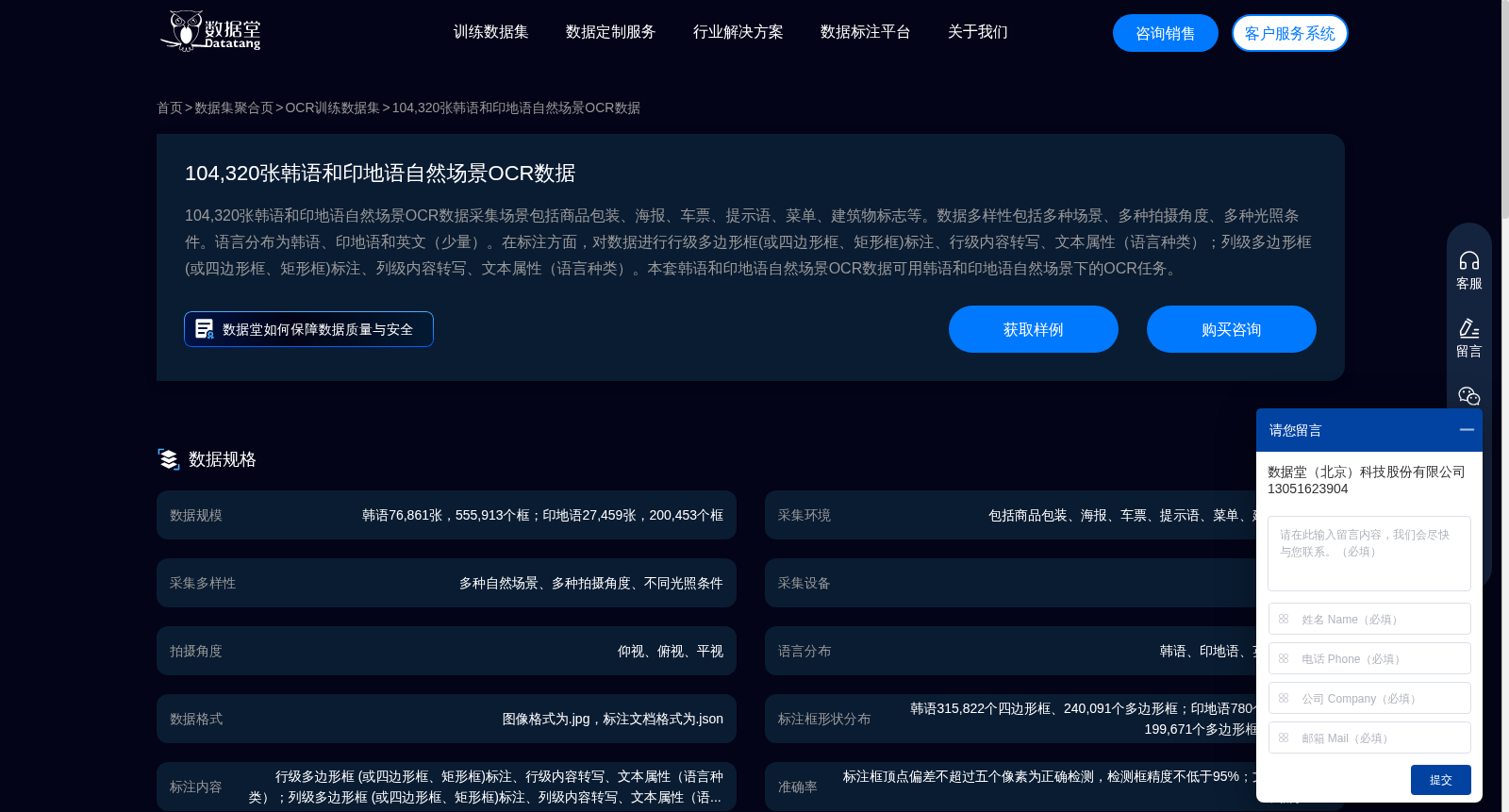Go to 数据集聚合页 breadcrumb
1509x812 pixels.
[x=234, y=108]
